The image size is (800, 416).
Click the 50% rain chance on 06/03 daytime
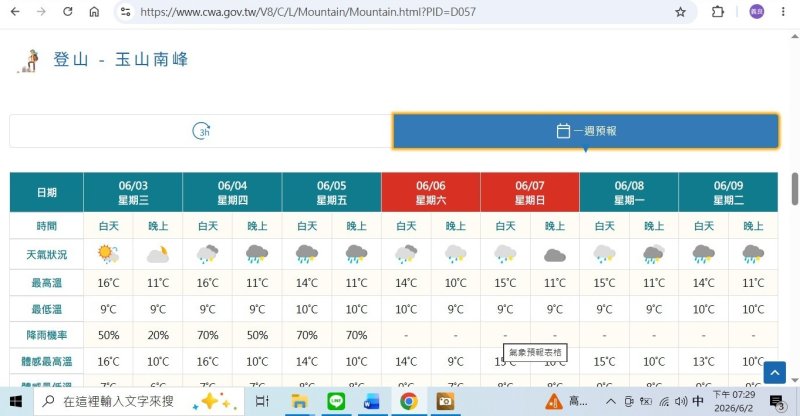(109, 335)
